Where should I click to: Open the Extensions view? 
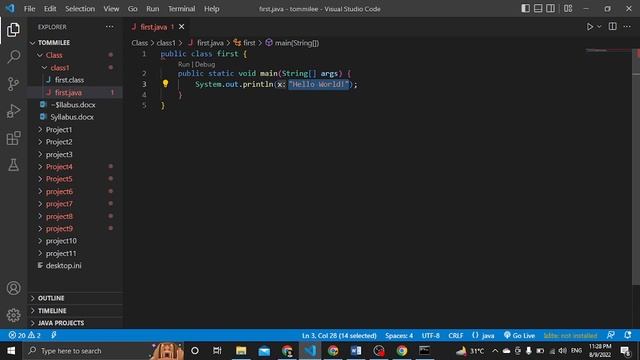tap(13, 138)
